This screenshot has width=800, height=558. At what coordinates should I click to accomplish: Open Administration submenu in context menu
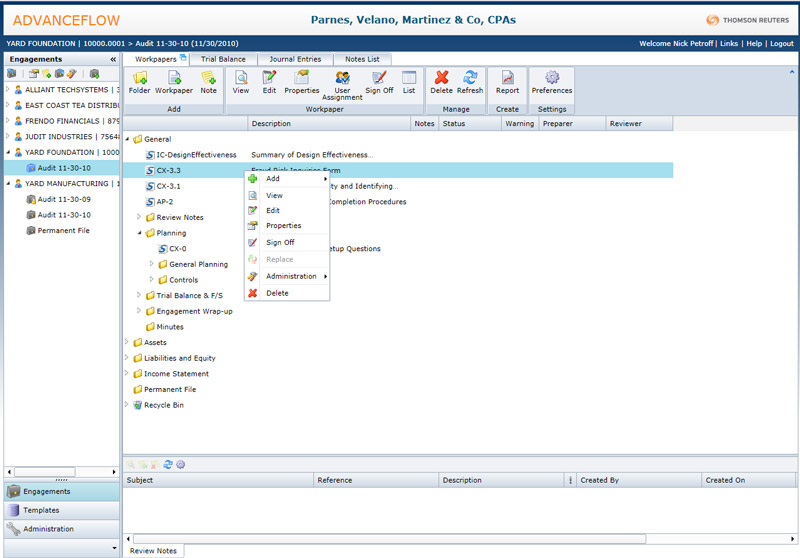[x=291, y=276]
